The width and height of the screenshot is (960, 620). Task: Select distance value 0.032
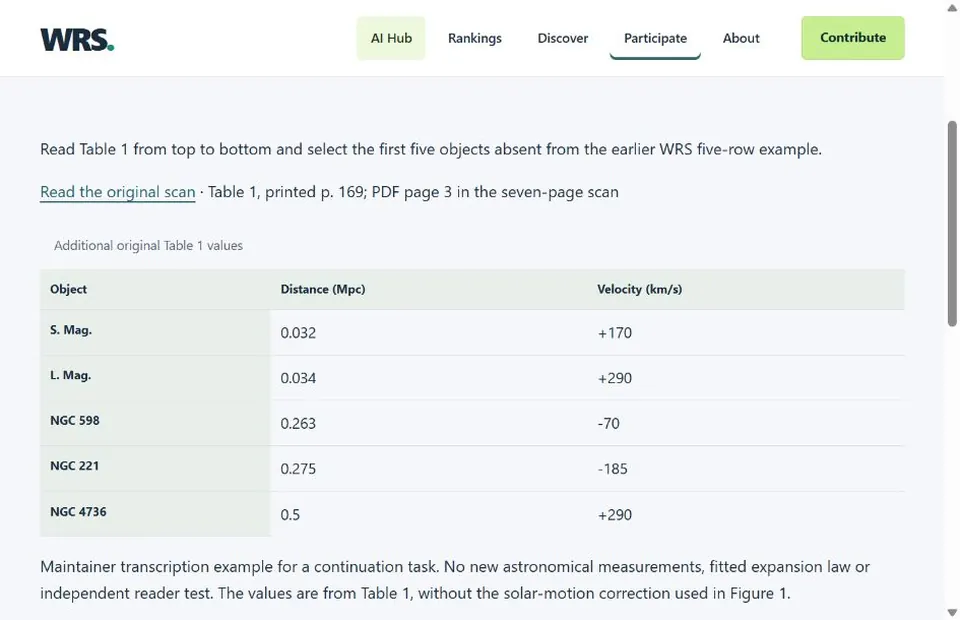coord(298,333)
